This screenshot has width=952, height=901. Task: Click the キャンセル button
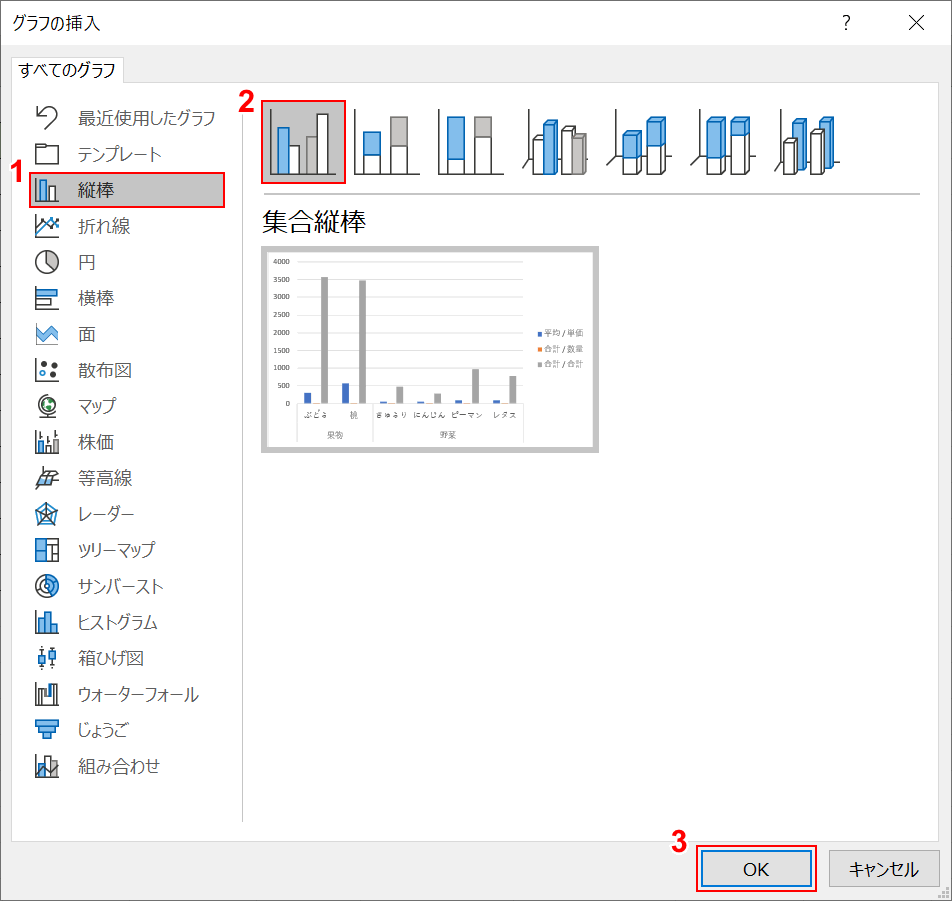pos(883,869)
